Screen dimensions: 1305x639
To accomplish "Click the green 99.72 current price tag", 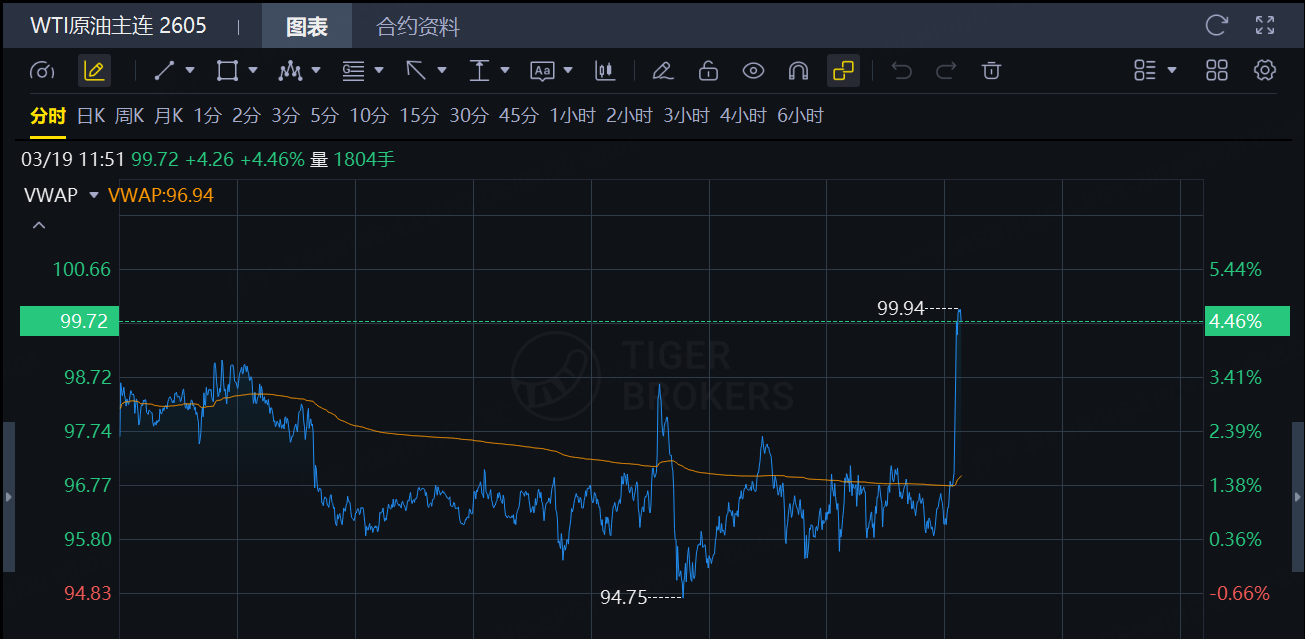I will click(69, 321).
